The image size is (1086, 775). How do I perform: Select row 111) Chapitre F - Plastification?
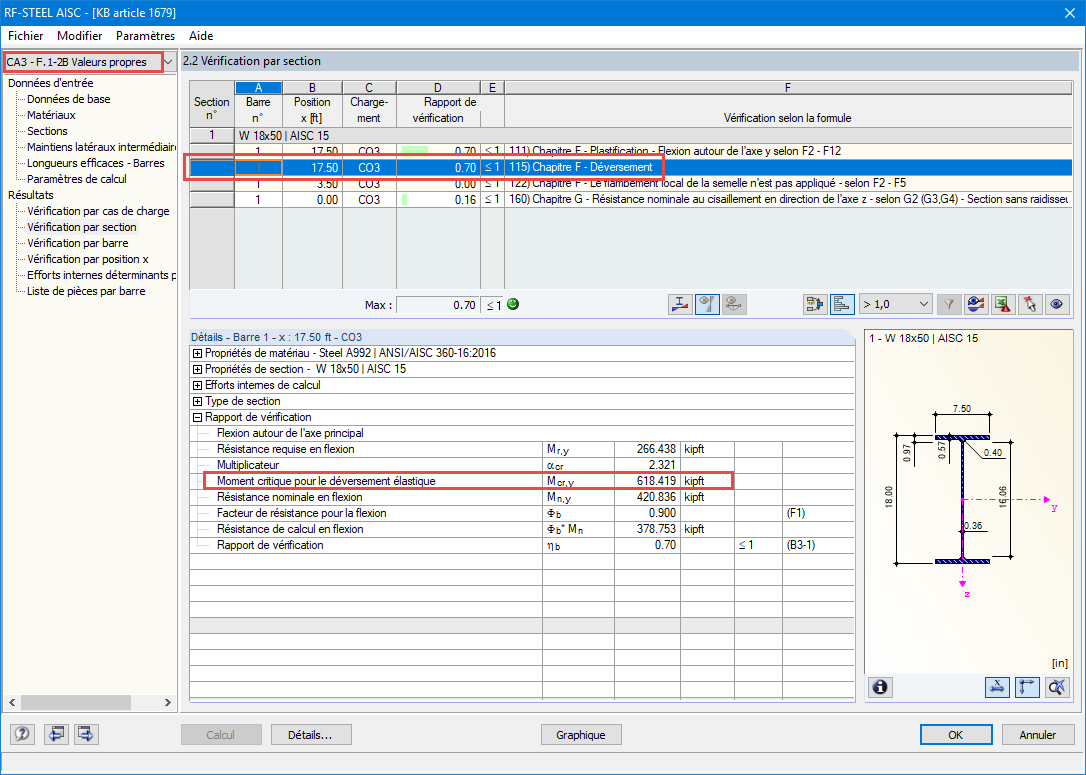click(631, 150)
